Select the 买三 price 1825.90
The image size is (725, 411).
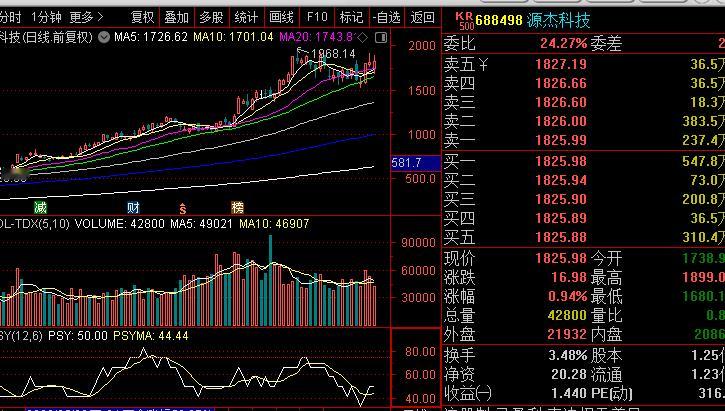(561, 199)
